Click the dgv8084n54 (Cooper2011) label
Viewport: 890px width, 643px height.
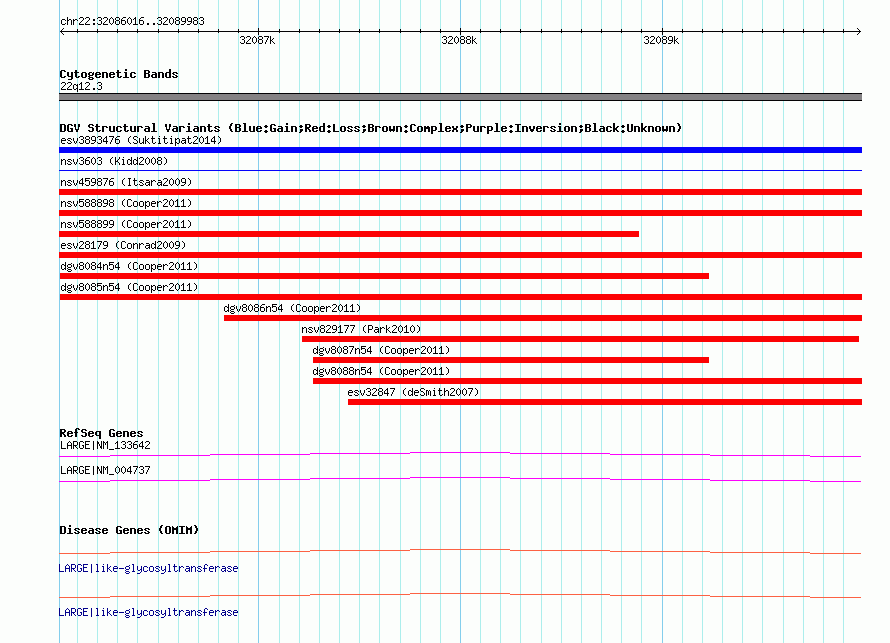tap(129, 266)
